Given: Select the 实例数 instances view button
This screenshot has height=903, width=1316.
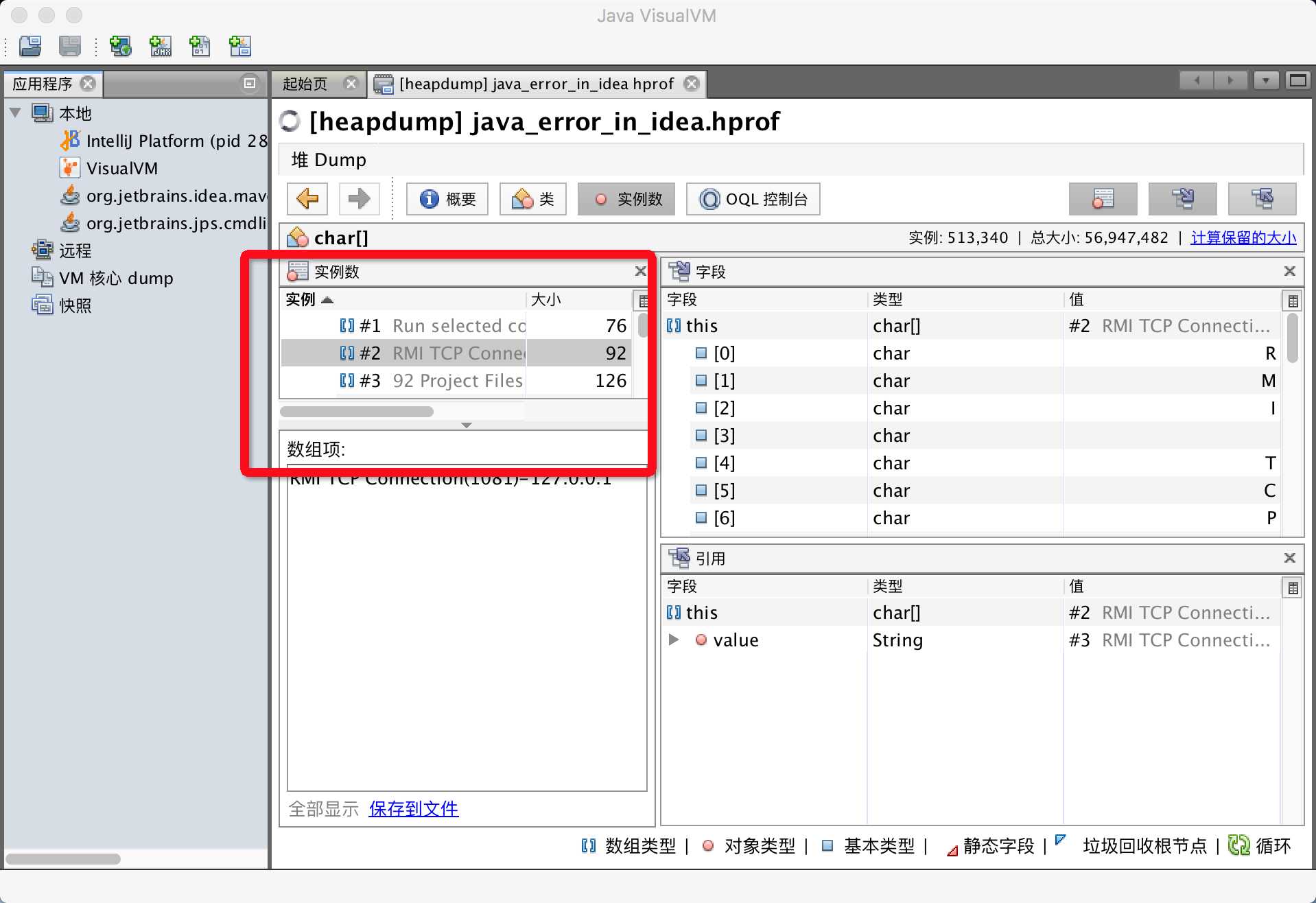Looking at the screenshot, I should [626, 199].
